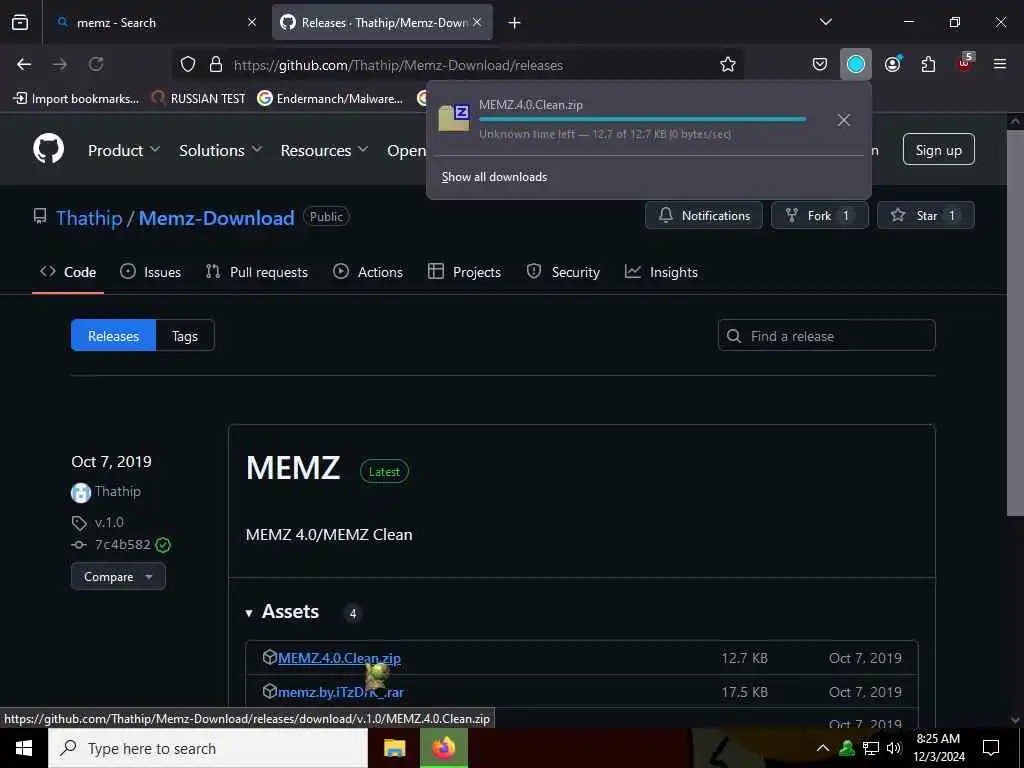Click Import bookmarks in bookmarks bar
The image size is (1024, 768).
(76, 99)
